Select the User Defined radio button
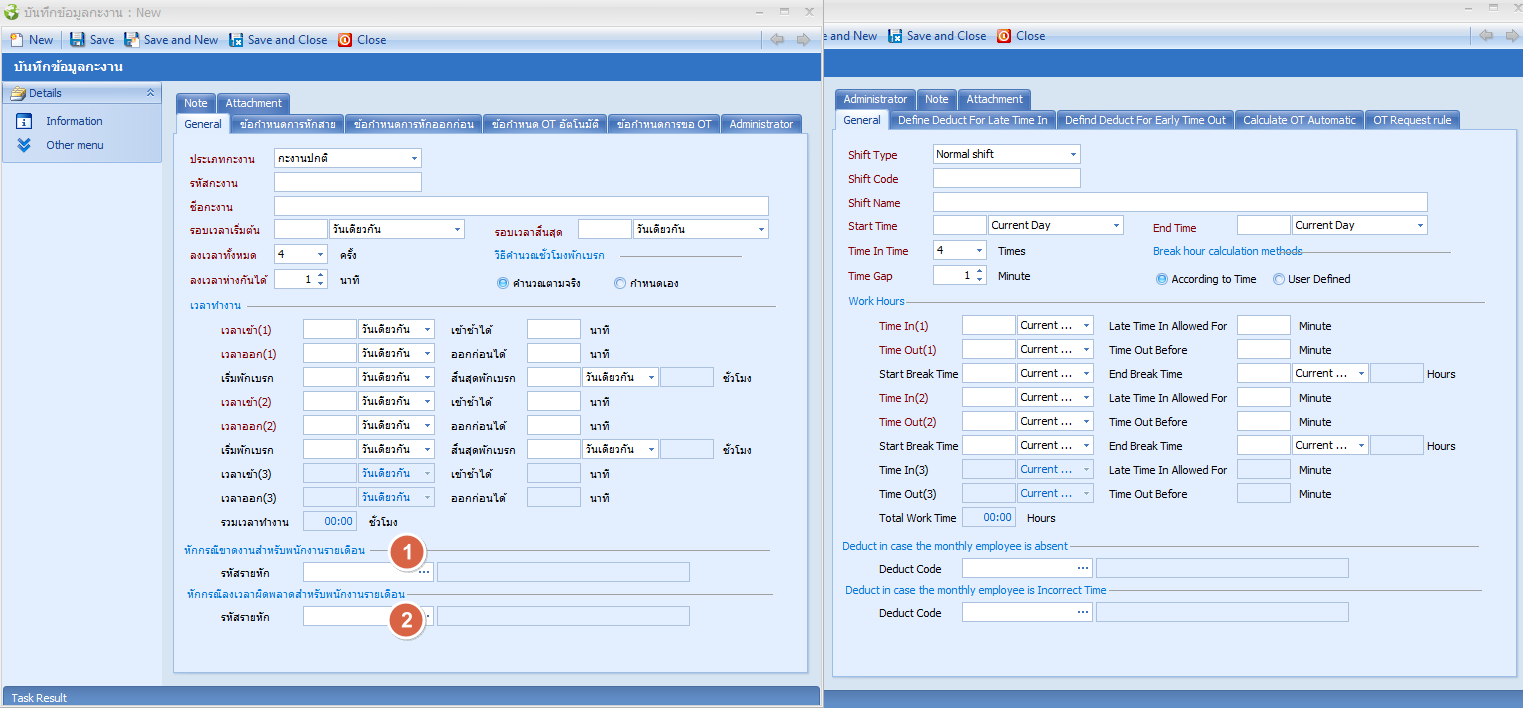1523x708 pixels. (x=1279, y=280)
